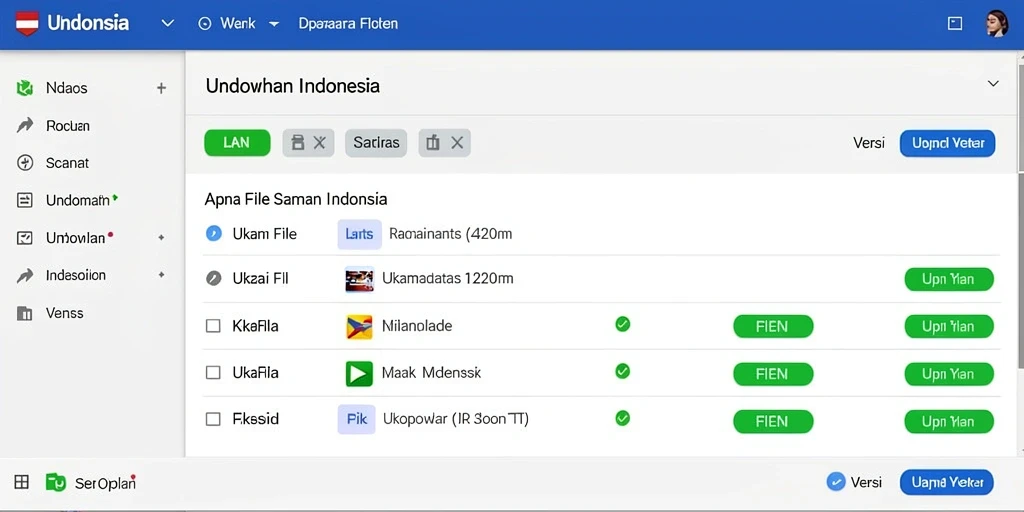Click Upn Yian button in Nilanolade row
The width and height of the screenshot is (1024, 512).
pos(949,326)
